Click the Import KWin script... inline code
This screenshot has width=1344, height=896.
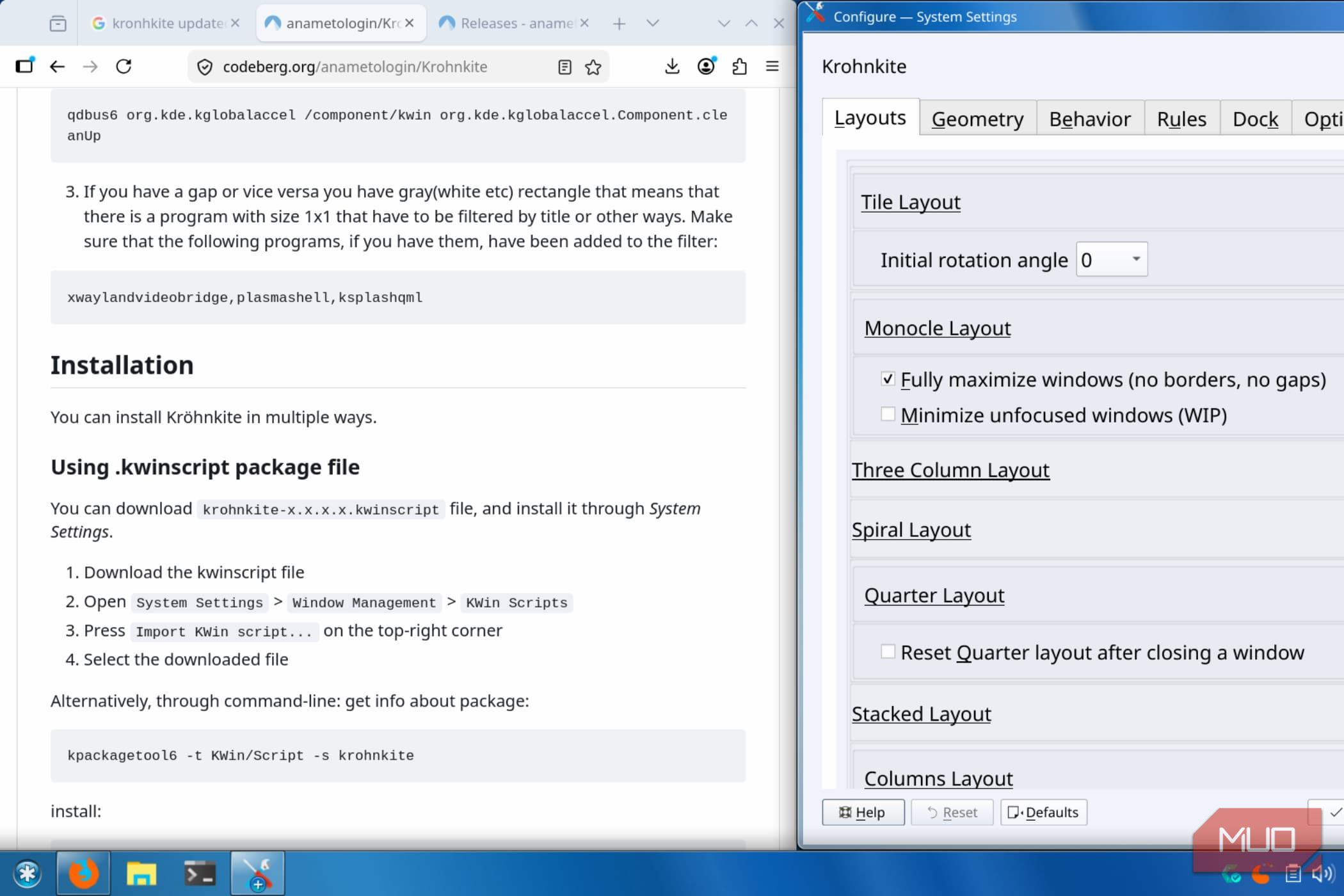coord(224,632)
